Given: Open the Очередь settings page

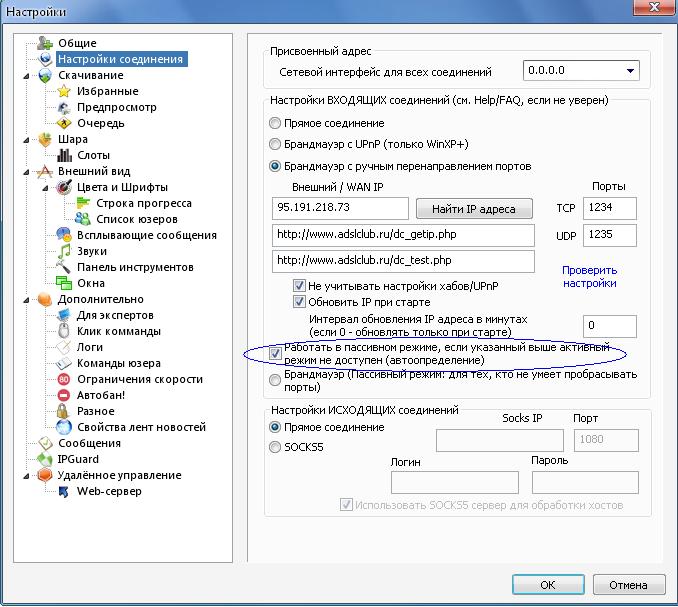Looking at the screenshot, I should 100,123.
